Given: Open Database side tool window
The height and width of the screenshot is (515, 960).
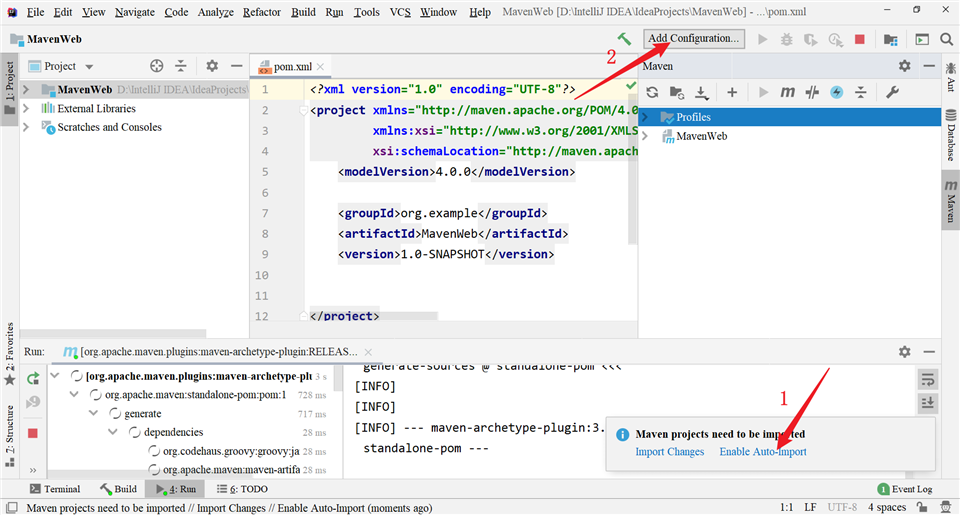Looking at the screenshot, I should pyautogui.click(x=950, y=136).
